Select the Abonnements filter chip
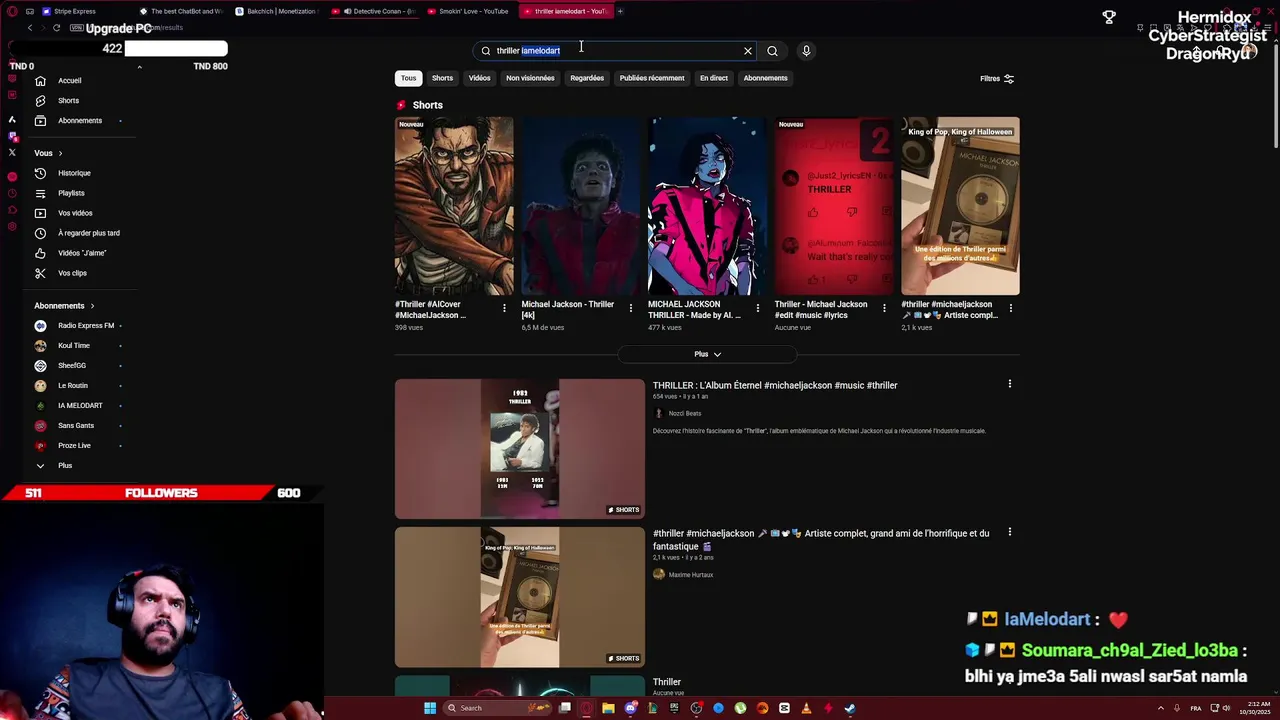The height and width of the screenshot is (720, 1280). 765,78
